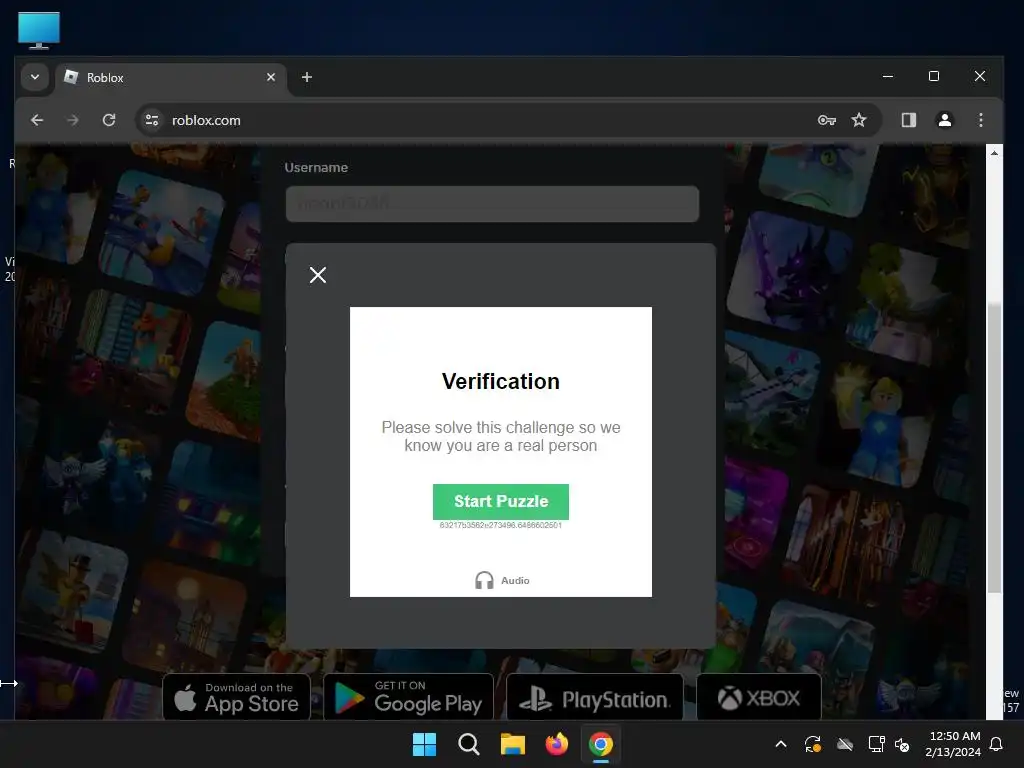Click the desktop monitor icon
The height and width of the screenshot is (768, 1024).
[x=39, y=30]
